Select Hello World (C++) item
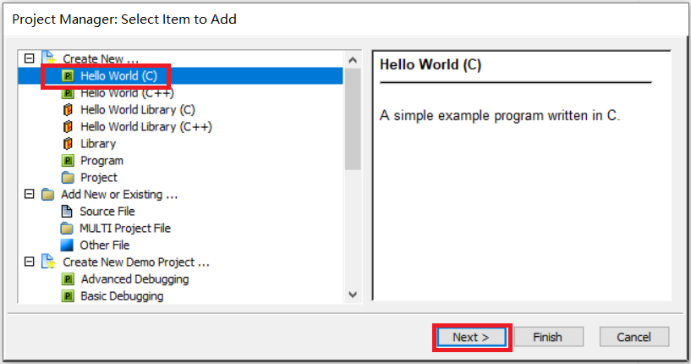 [x=127, y=93]
